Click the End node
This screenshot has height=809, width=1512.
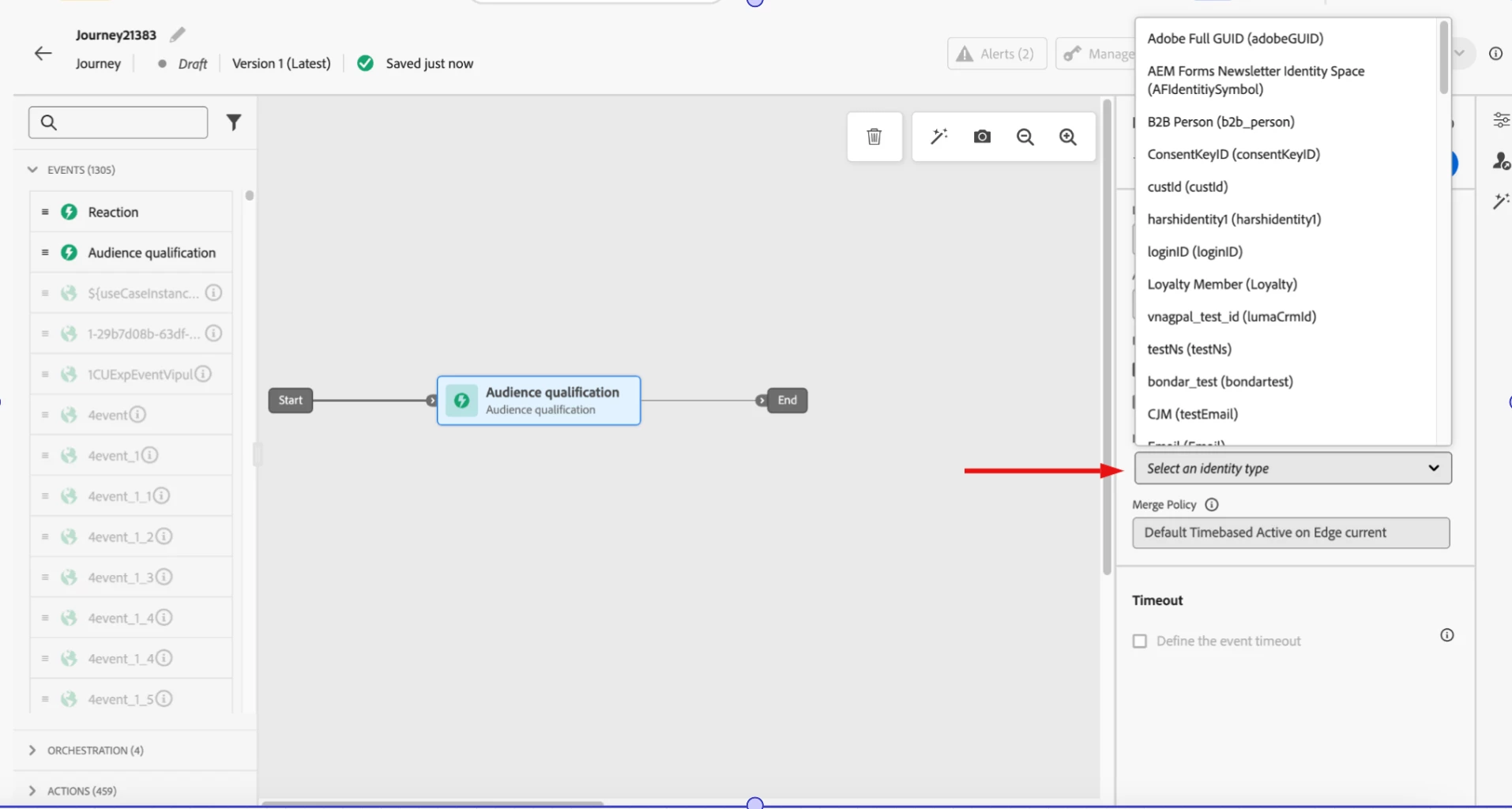(x=787, y=400)
